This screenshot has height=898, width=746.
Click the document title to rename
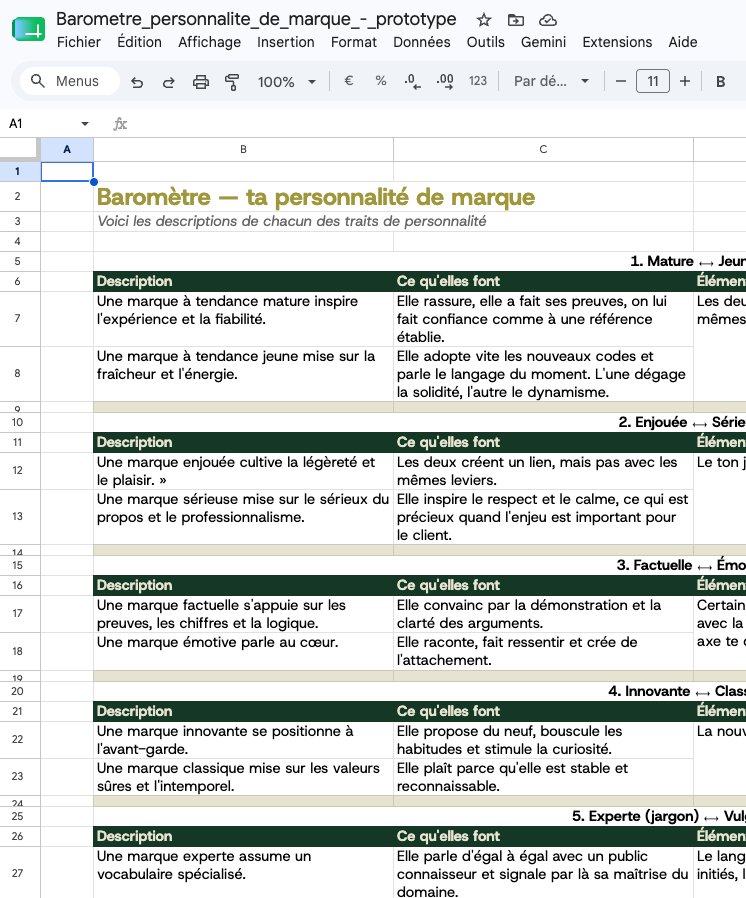pyautogui.click(x=256, y=19)
